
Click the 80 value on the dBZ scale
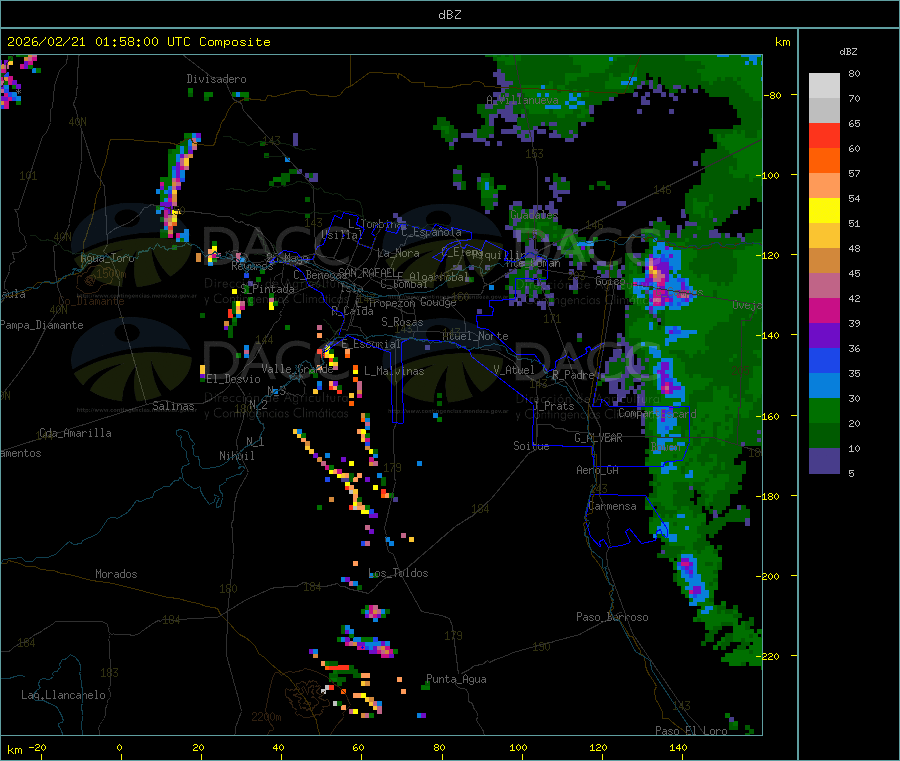pos(854,73)
